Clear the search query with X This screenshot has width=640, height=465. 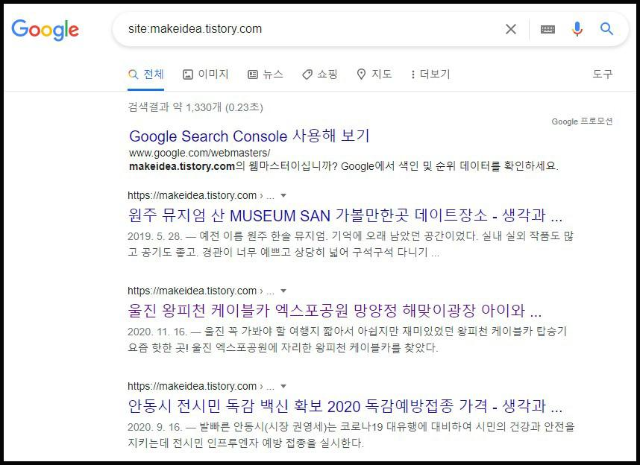(511, 29)
